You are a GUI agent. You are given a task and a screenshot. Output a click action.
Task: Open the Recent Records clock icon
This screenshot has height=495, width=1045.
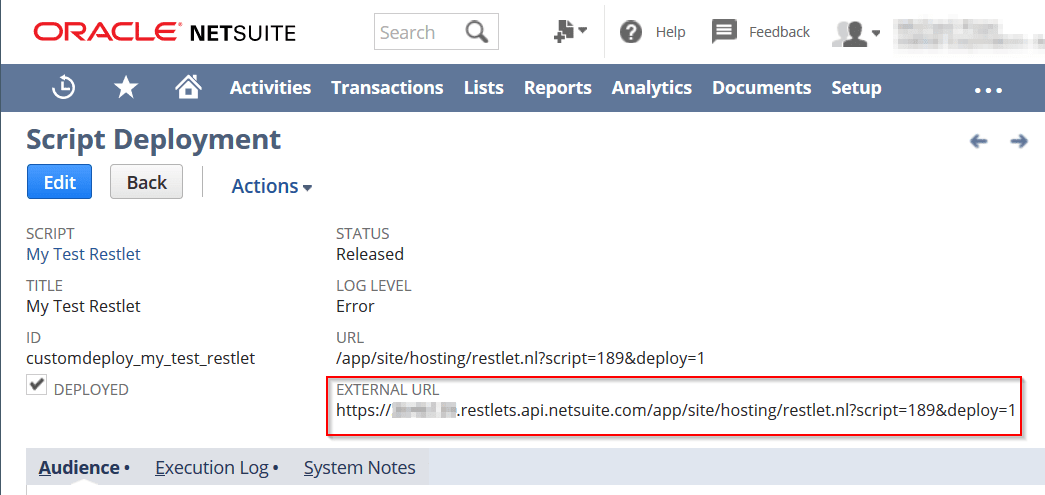pos(64,87)
